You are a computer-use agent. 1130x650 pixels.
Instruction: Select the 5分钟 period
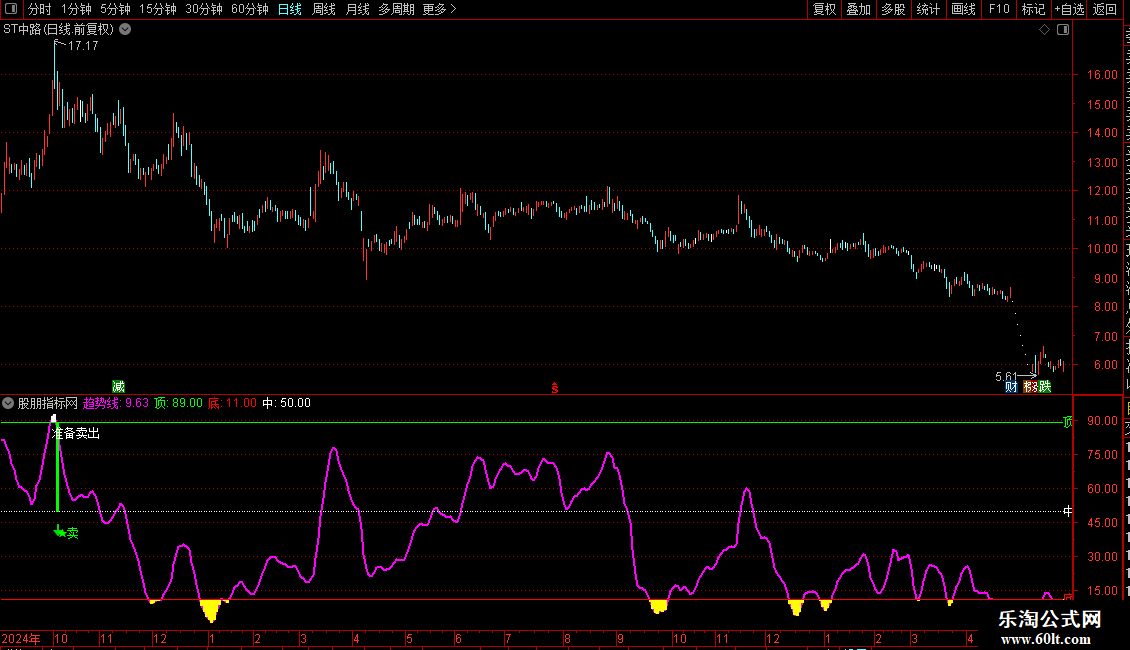pos(115,9)
